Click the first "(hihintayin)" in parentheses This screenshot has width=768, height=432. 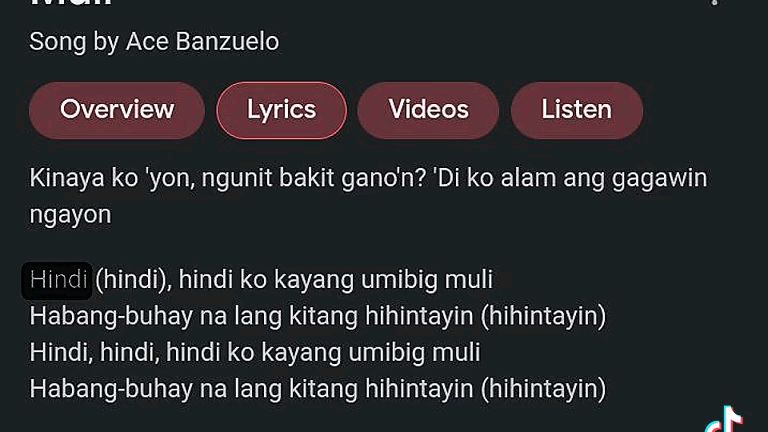pyautogui.click(x=543, y=316)
